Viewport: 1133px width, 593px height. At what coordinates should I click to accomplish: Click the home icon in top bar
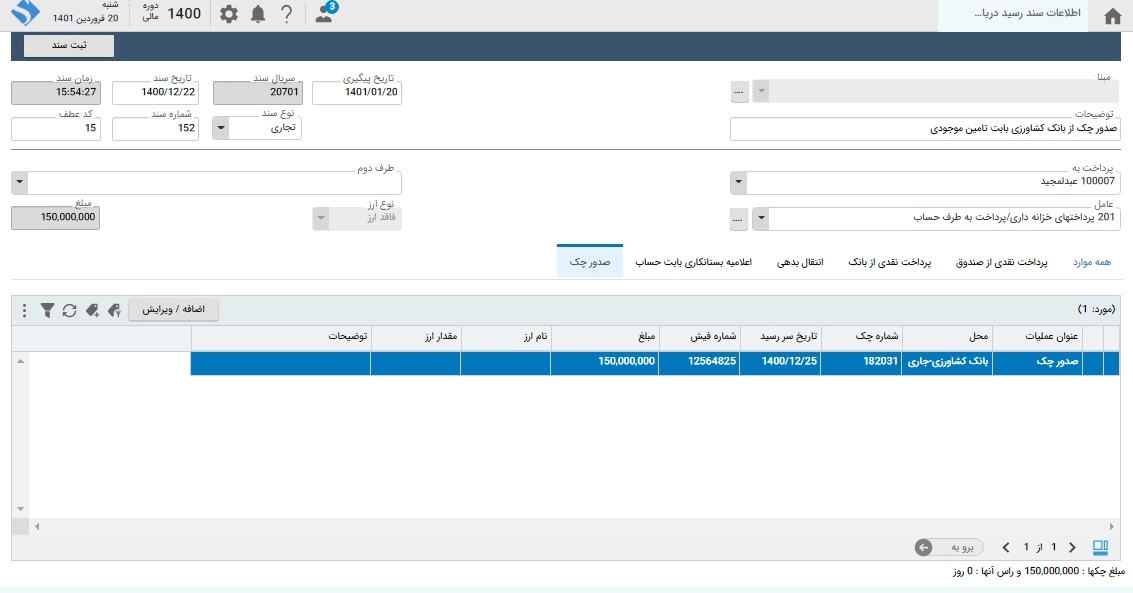[1111, 15]
